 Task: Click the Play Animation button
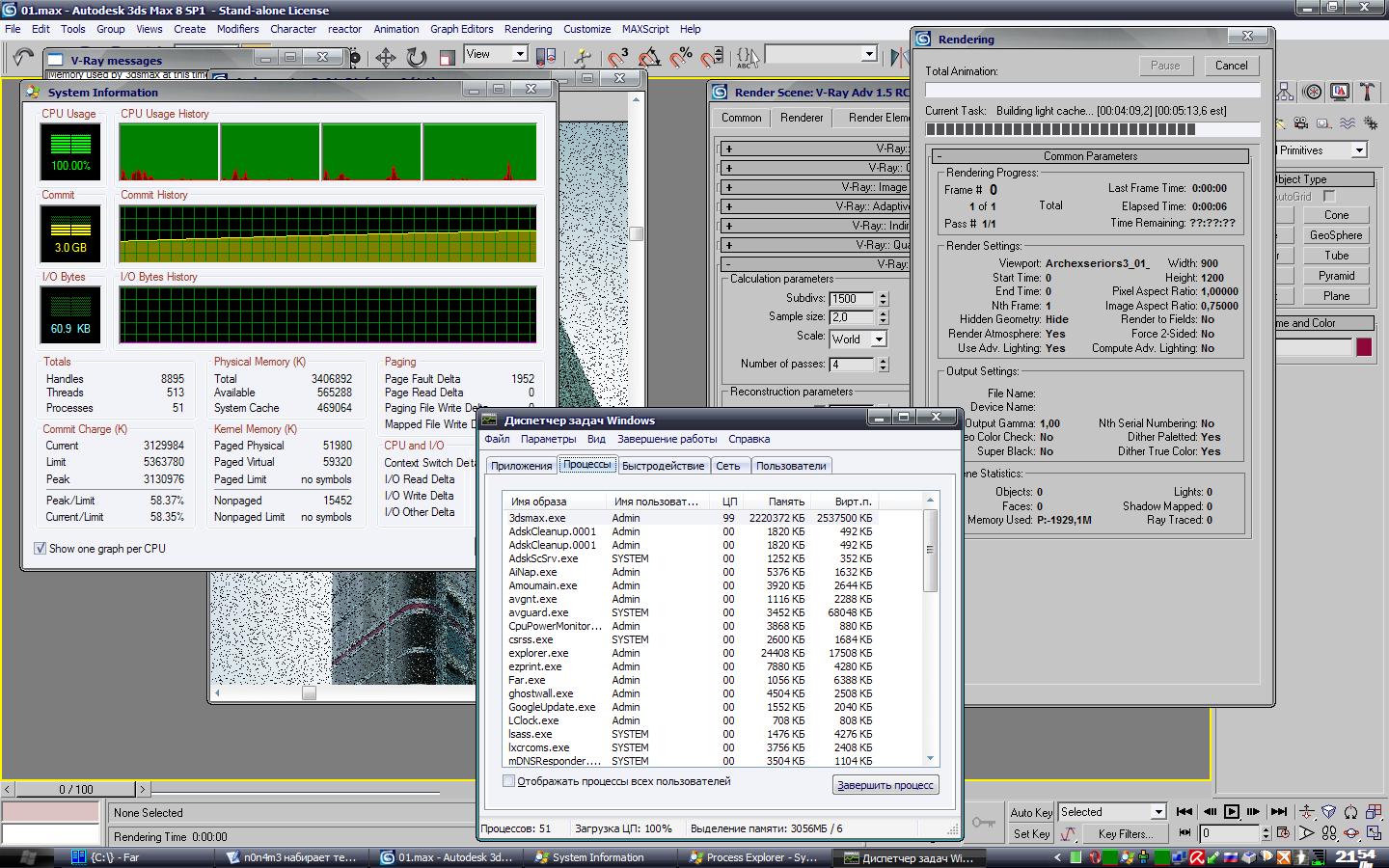tap(1232, 812)
